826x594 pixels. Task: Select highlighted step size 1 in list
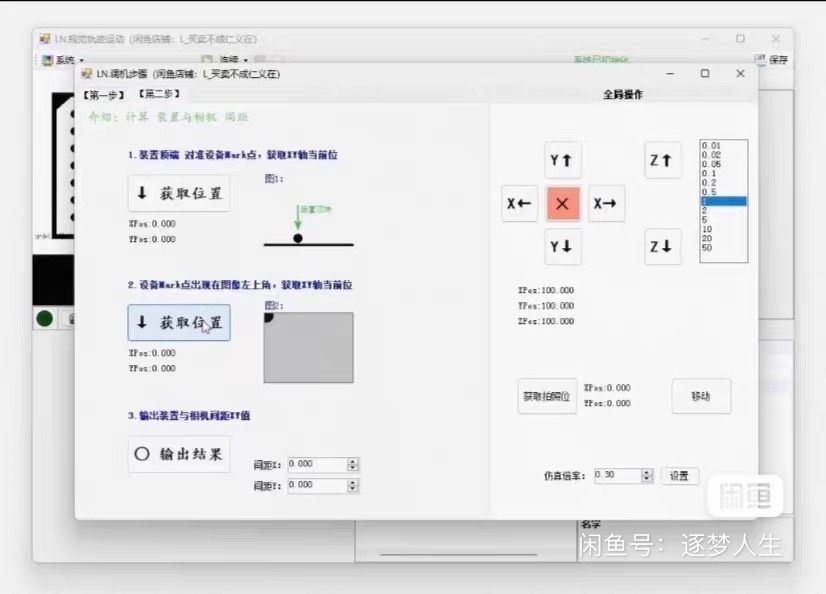coord(723,201)
